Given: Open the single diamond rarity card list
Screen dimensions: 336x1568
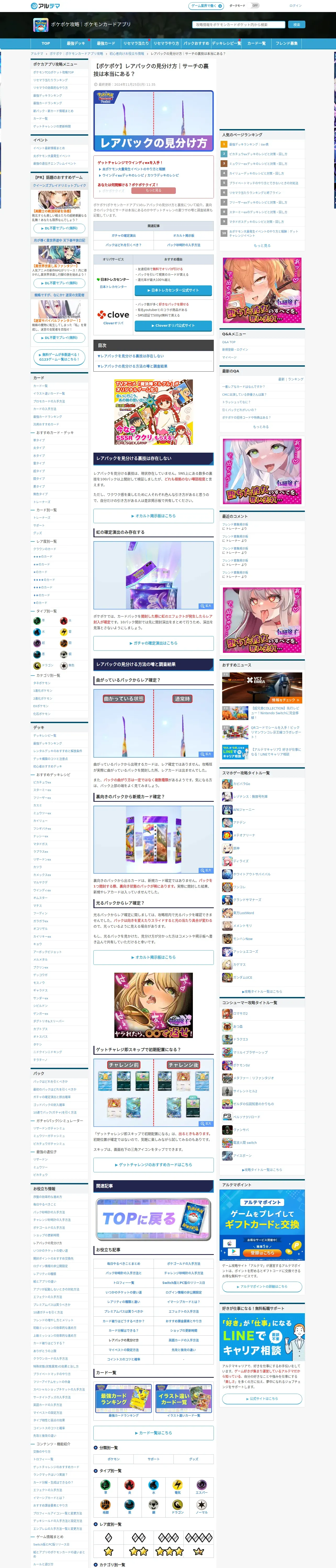Looking at the screenshot, I should [x=109, y=1538].
